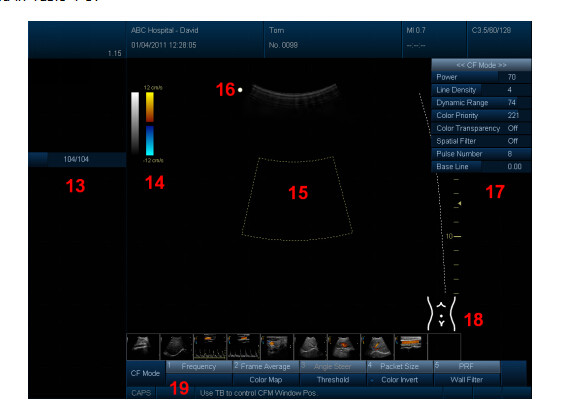Screen dimensions: 588x417
Task: Click Base Line value 0.00
Action: tap(514, 166)
